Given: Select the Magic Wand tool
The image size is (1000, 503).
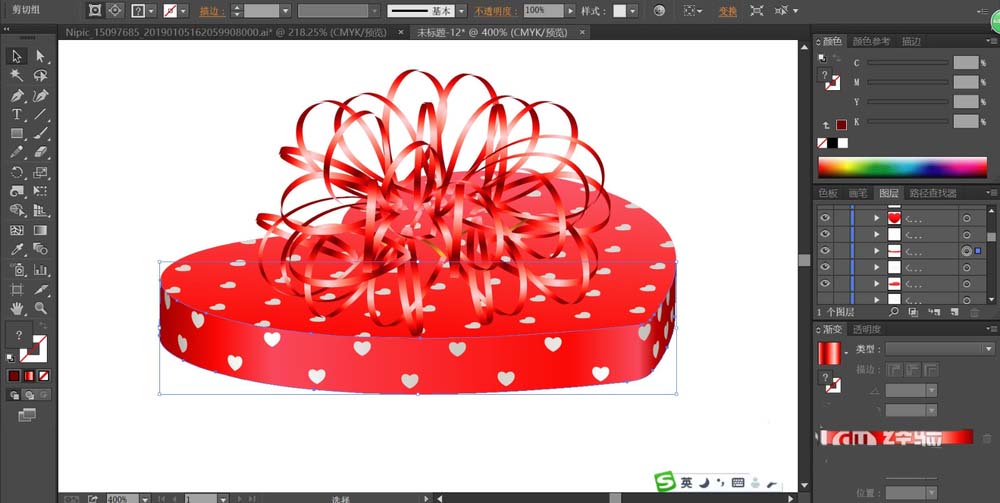Looking at the screenshot, I should (x=17, y=76).
